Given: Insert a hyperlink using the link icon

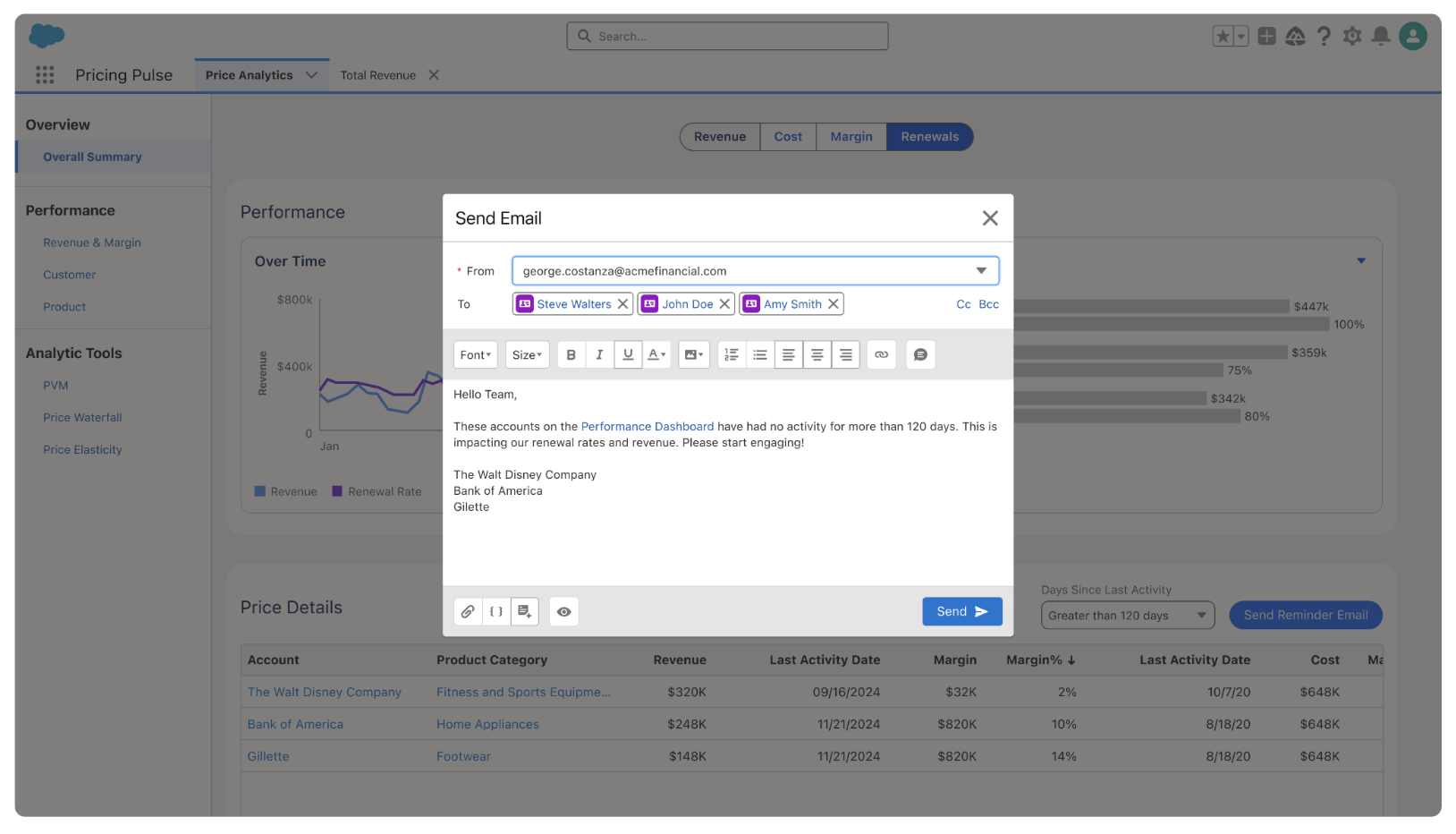Looking at the screenshot, I should click(x=881, y=355).
